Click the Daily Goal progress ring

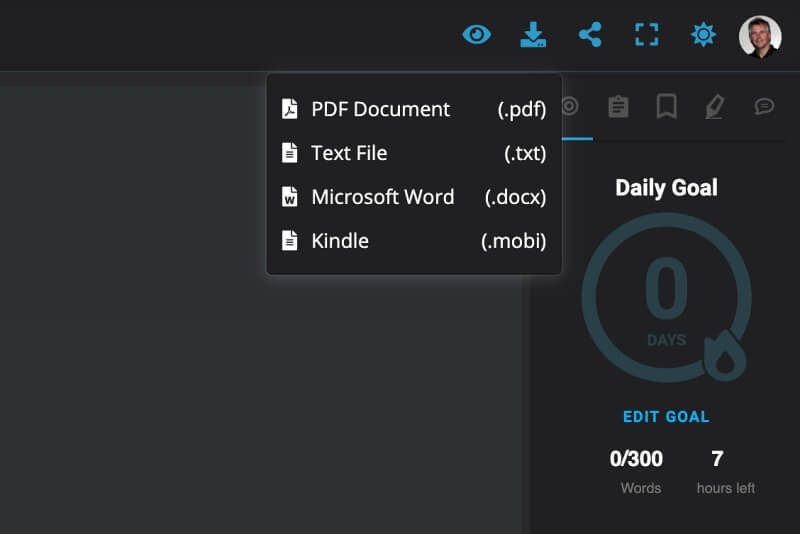[x=666, y=297]
